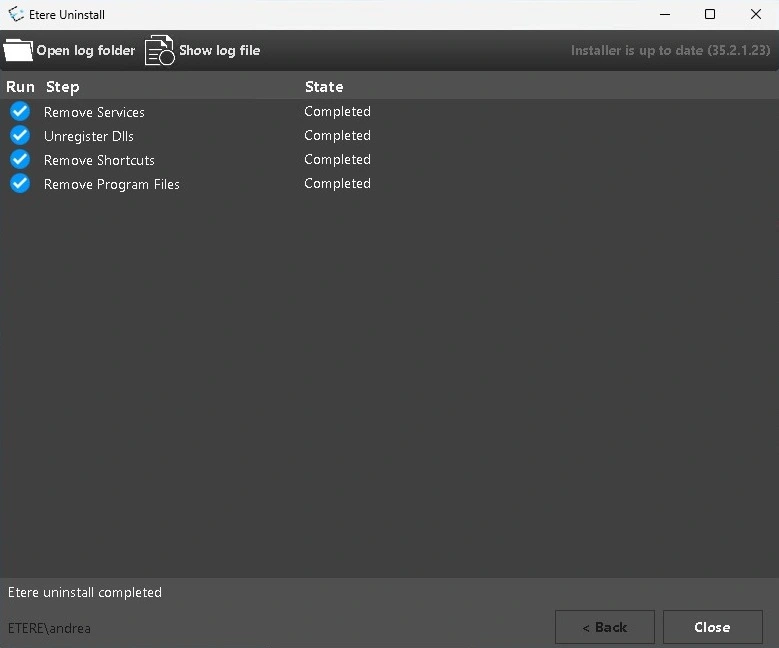The width and height of the screenshot is (779, 648).
Task: Maximize the Etere Uninstall window
Action: (710, 14)
